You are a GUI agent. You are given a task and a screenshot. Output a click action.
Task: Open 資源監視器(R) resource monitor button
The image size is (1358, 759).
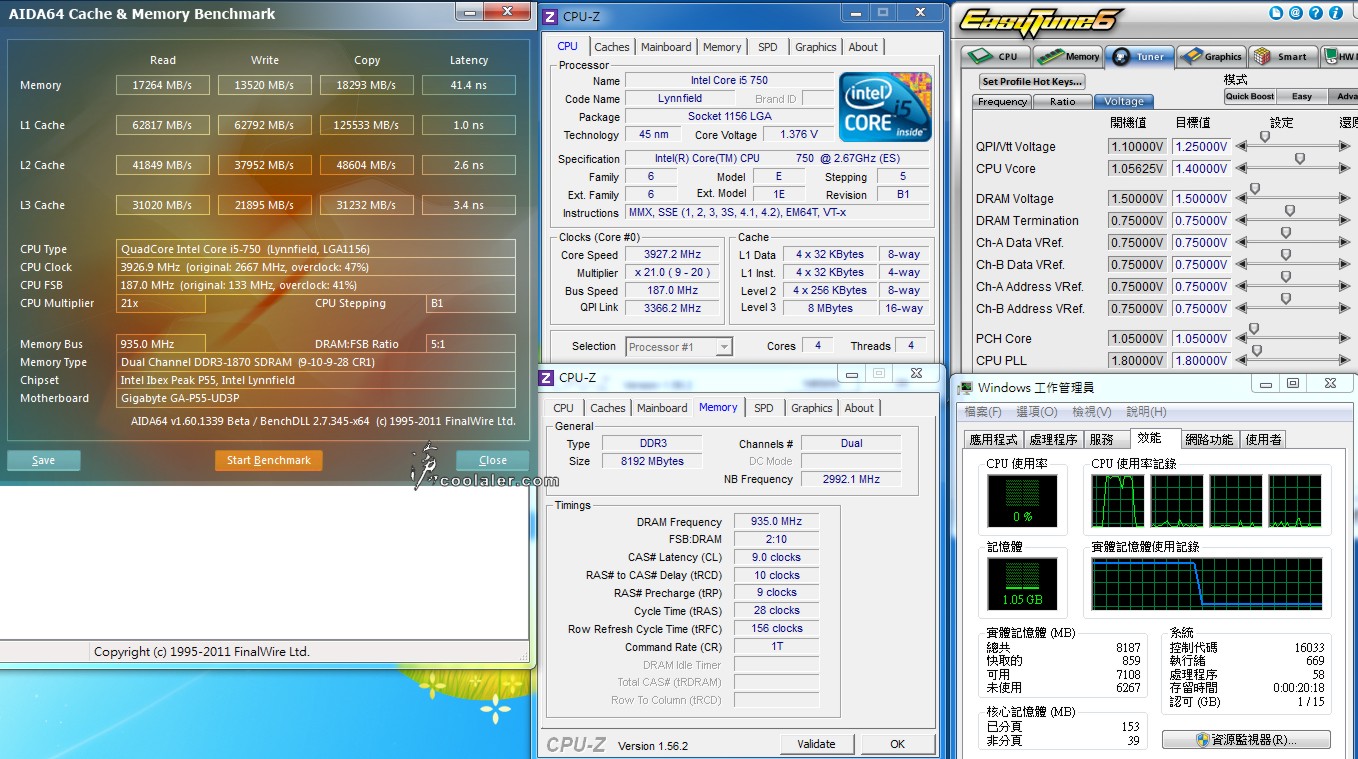[1246, 740]
